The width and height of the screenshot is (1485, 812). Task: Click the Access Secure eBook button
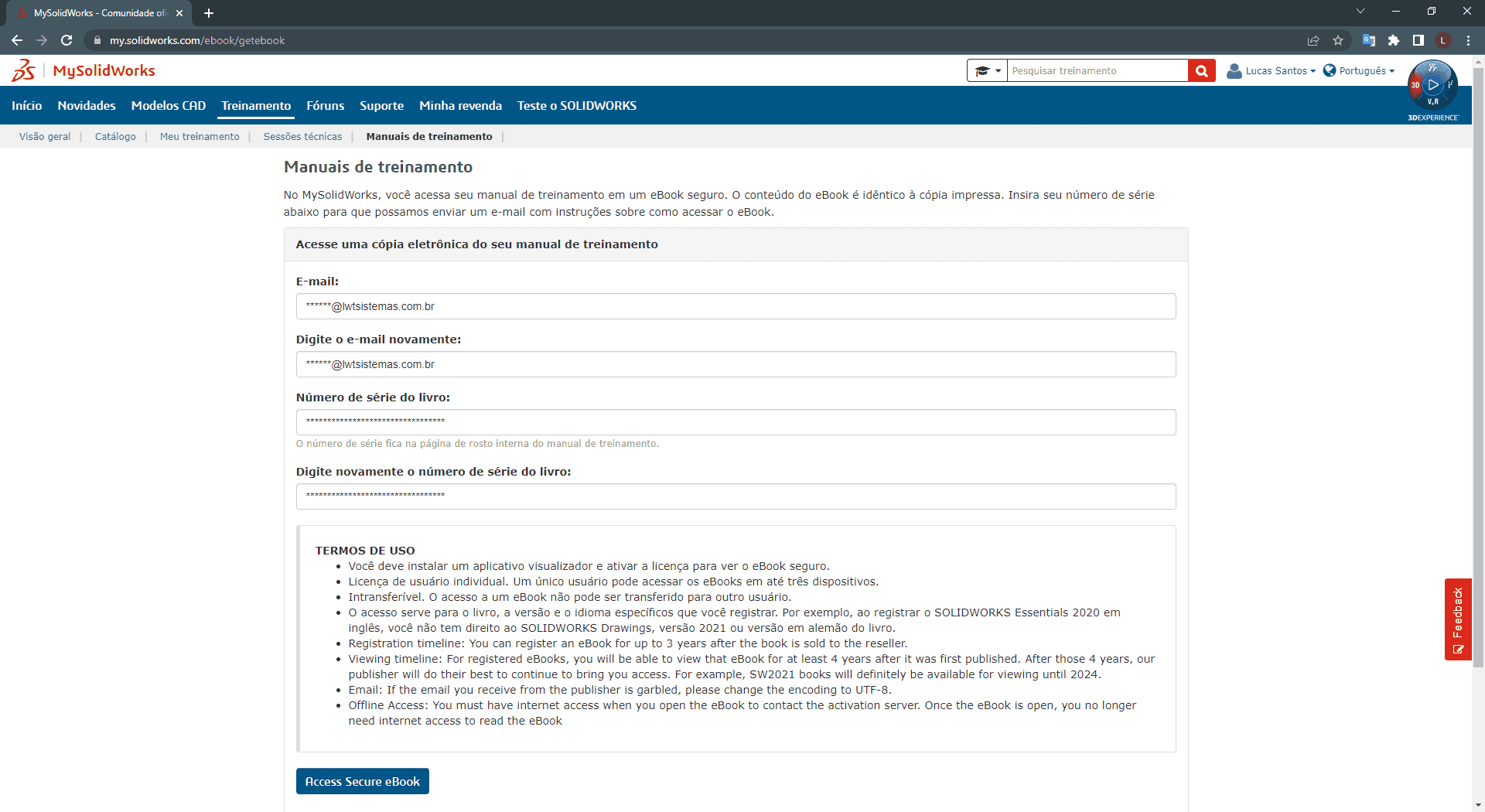[362, 781]
